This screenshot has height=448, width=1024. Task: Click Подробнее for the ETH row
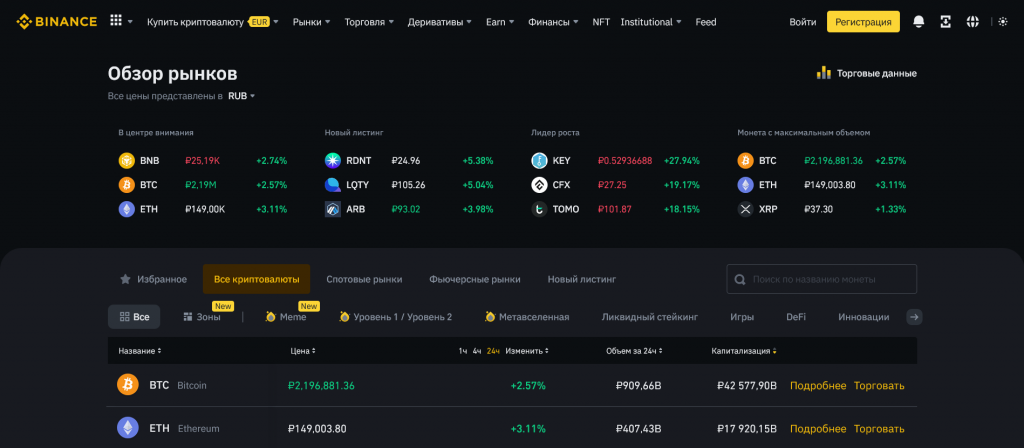(x=818, y=428)
